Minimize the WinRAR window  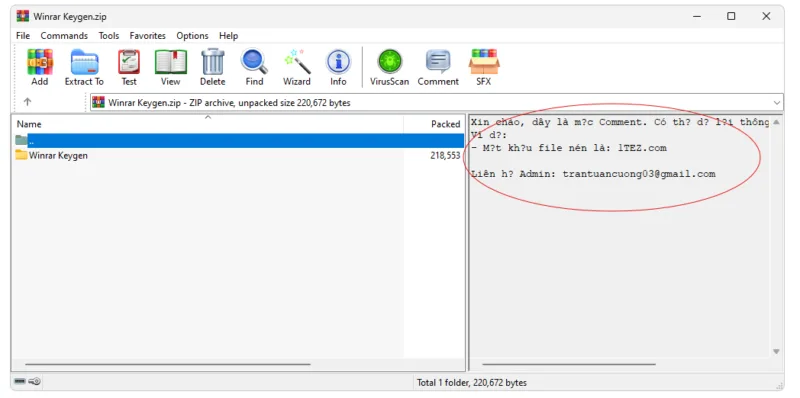(x=696, y=16)
